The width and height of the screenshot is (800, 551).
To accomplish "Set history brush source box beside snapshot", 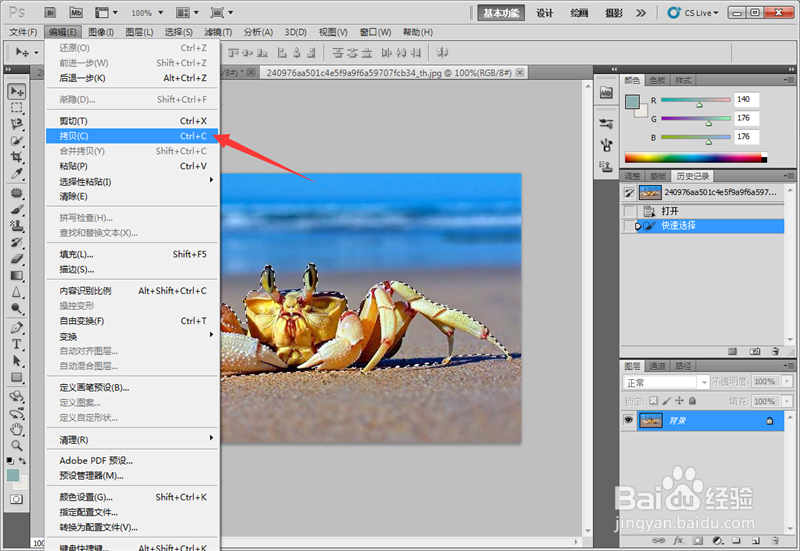I will click(630, 192).
